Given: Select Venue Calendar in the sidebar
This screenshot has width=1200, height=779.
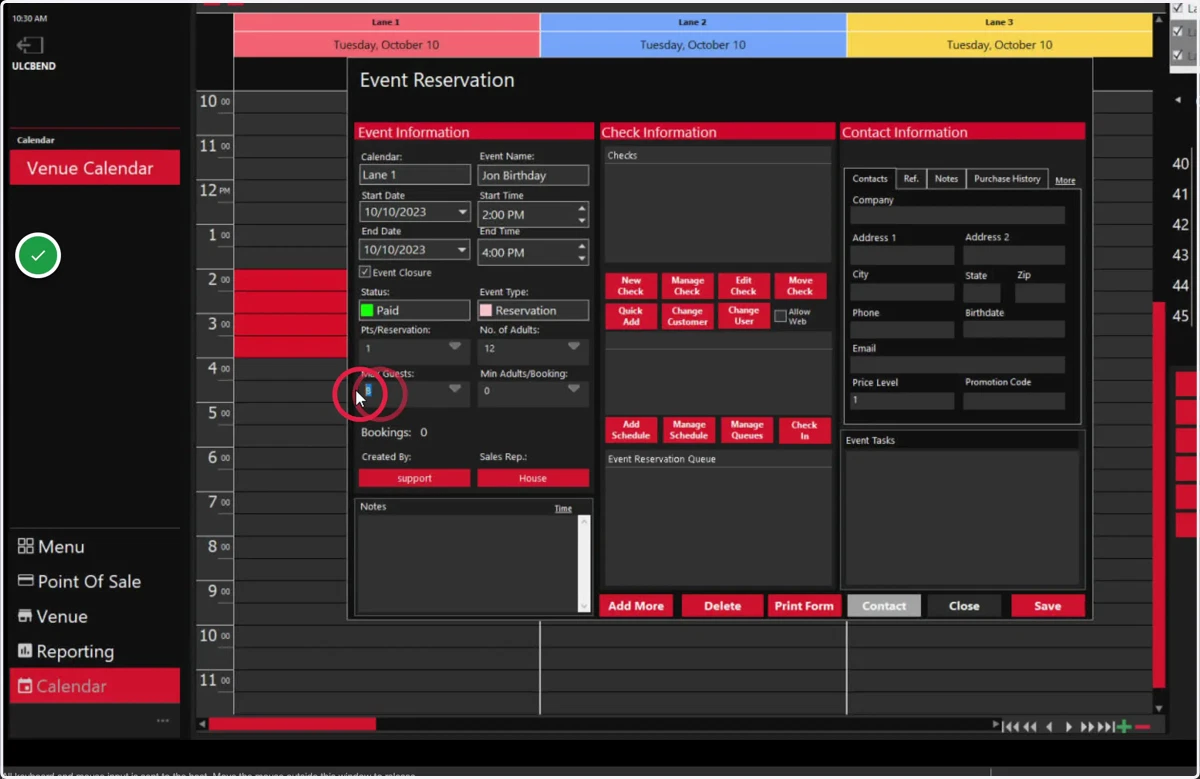Looking at the screenshot, I should (95, 168).
